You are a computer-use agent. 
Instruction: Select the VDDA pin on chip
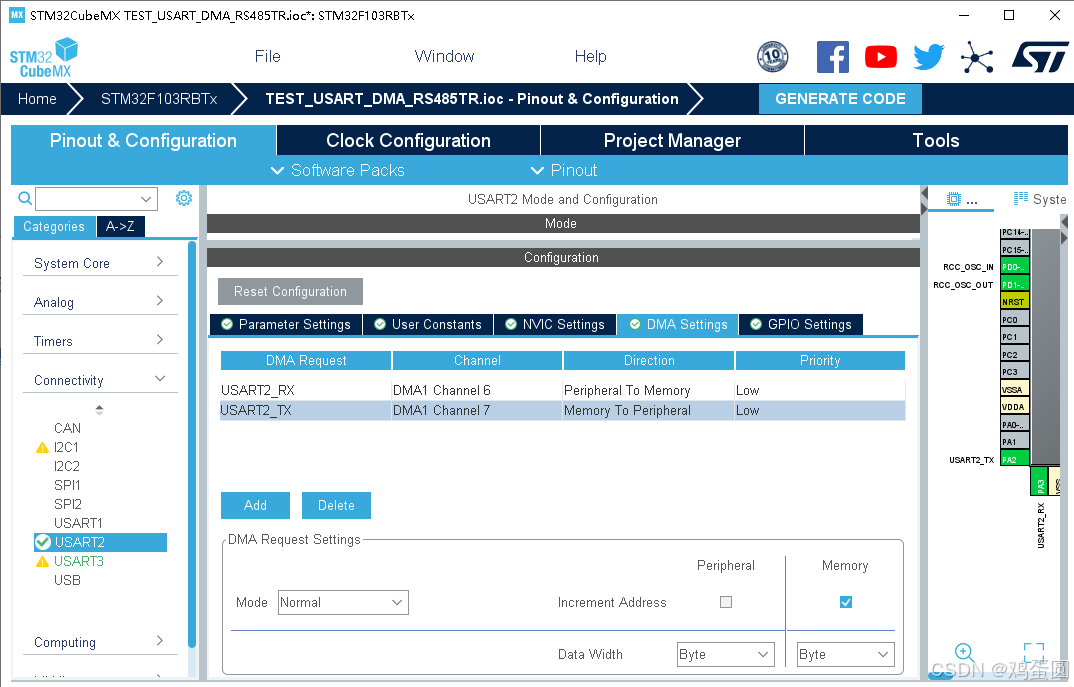click(1014, 406)
